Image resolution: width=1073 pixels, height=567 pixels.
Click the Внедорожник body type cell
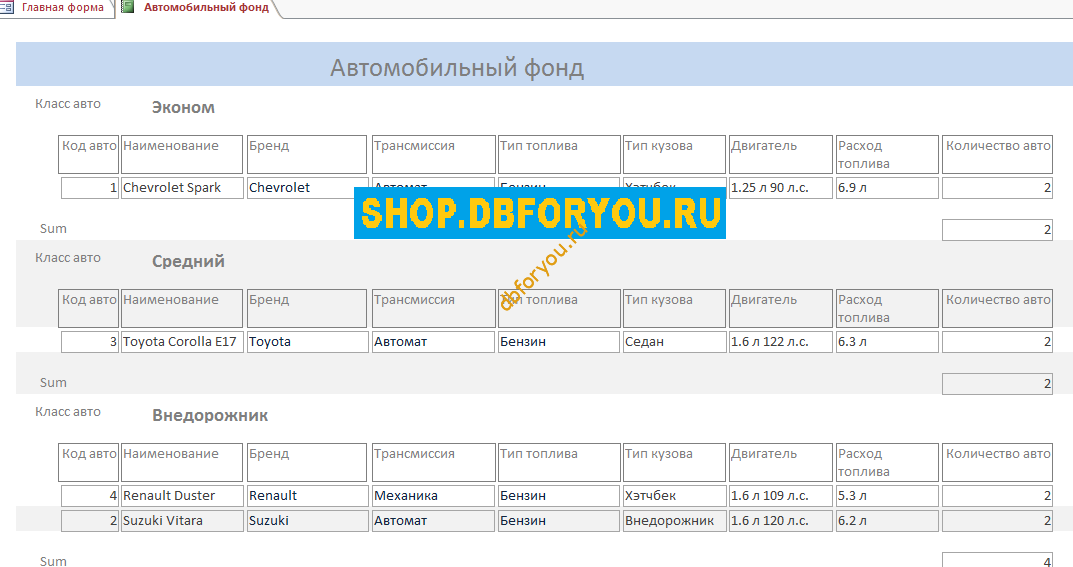click(x=675, y=521)
